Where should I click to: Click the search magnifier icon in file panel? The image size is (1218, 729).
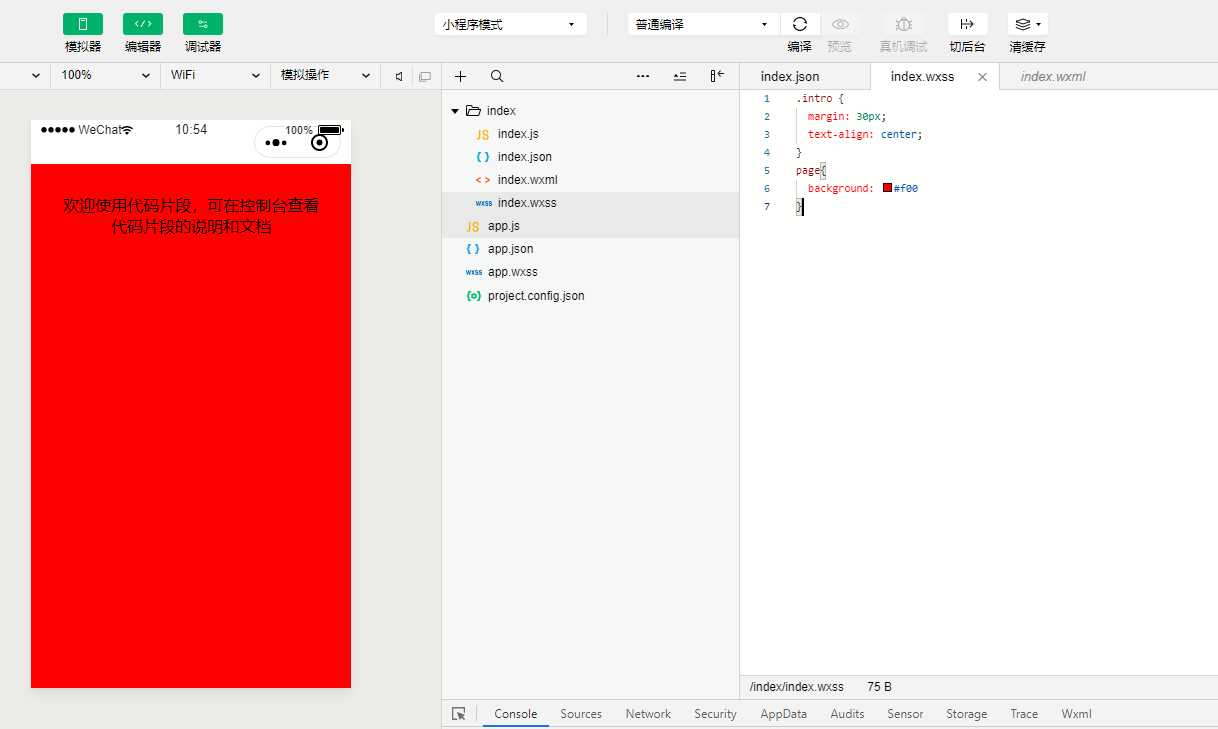tap(497, 76)
